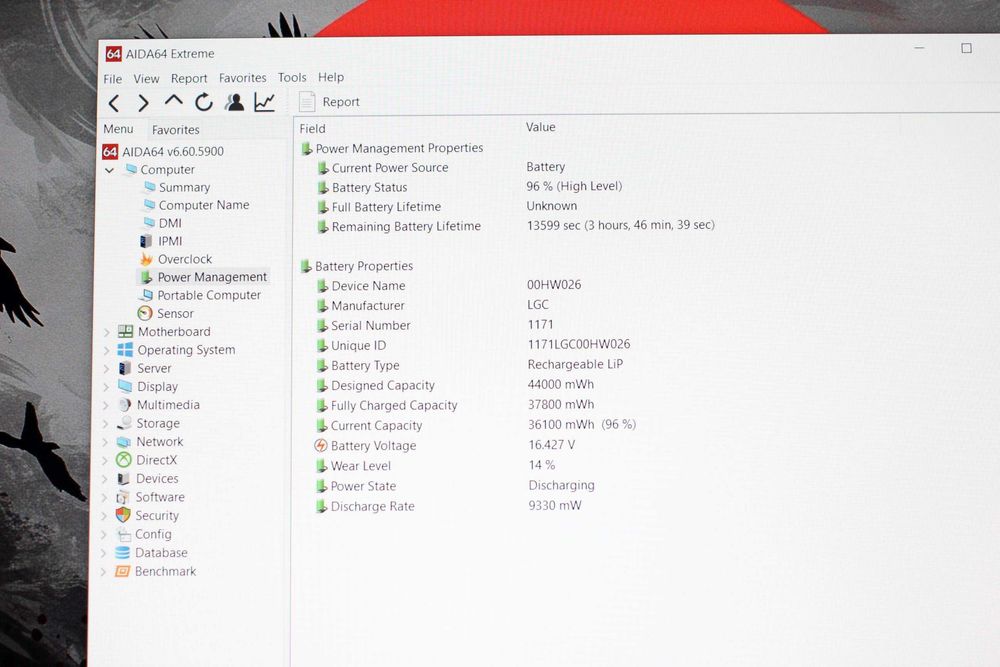
Task: Expand the DirectX node
Action: (x=105, y=460)
